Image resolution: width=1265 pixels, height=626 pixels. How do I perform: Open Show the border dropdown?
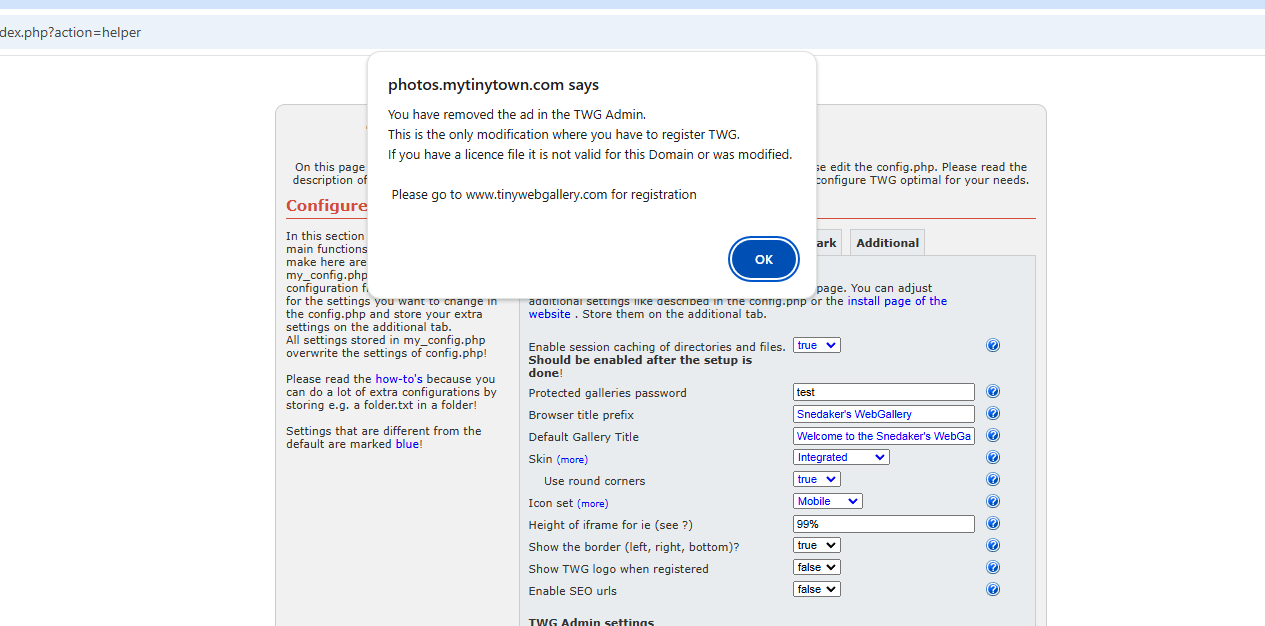click(817, 545)
